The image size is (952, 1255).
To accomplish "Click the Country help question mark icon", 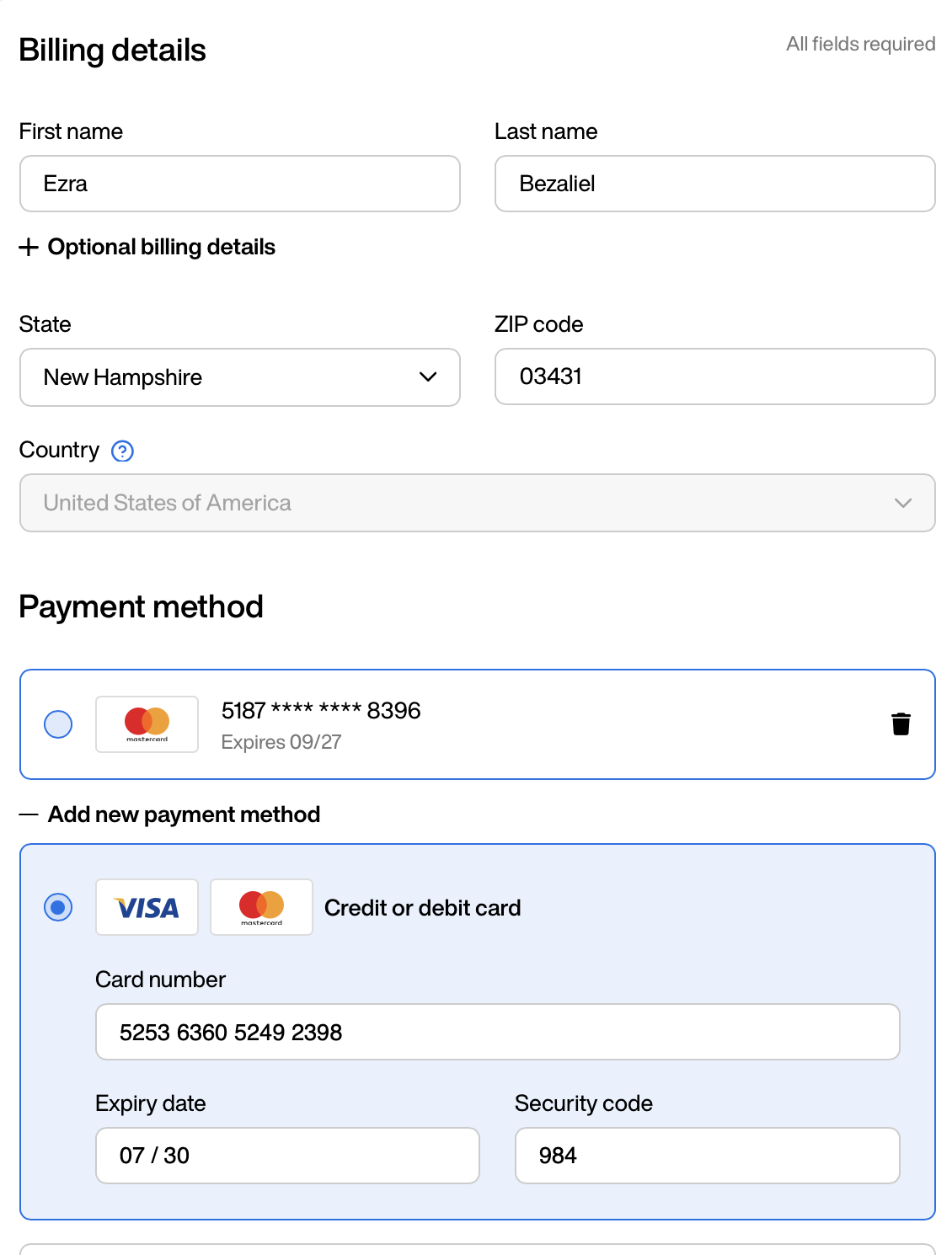I will (x=122, y=451).
